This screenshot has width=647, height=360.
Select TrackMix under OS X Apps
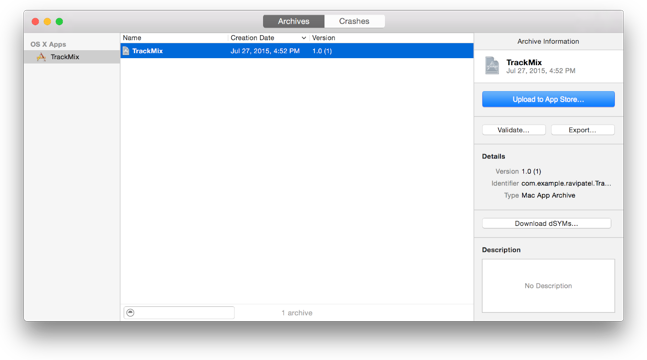[x=72, y=57]
